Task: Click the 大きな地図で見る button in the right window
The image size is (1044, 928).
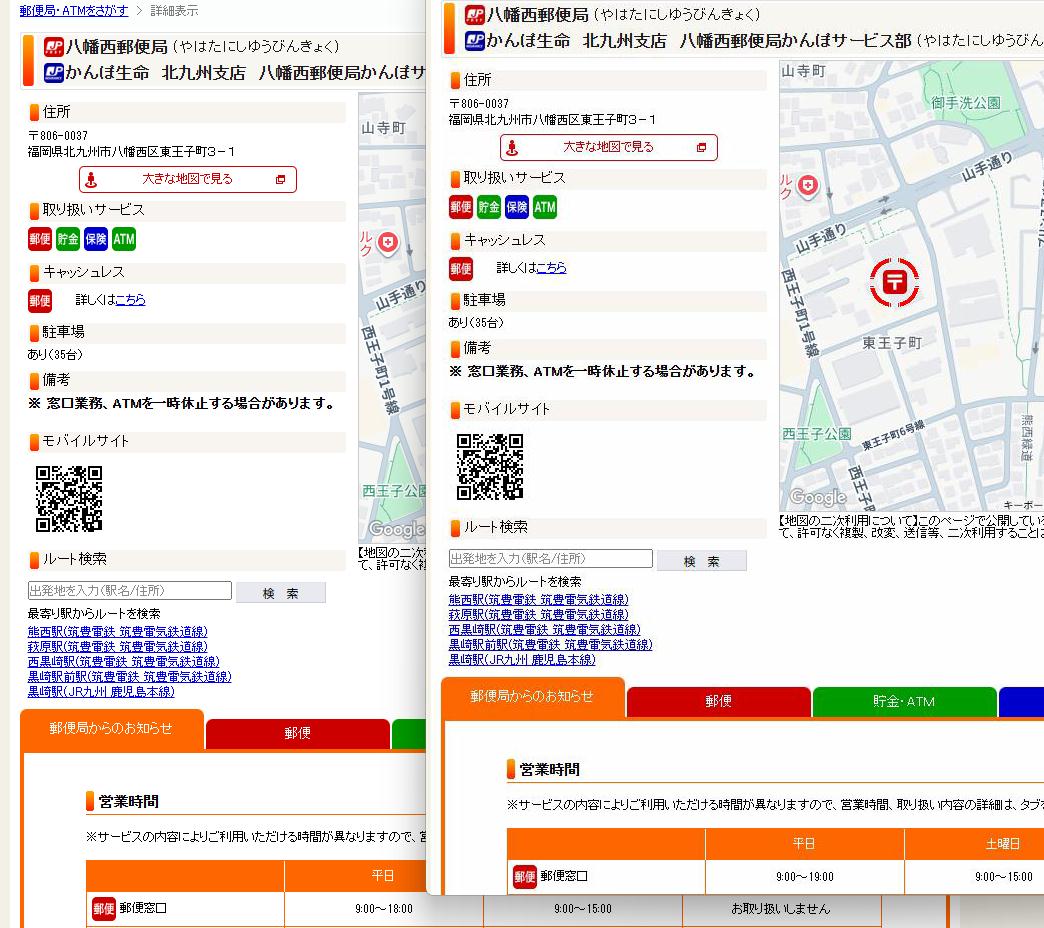Action: pyautogui.click(x=609, y=147)
